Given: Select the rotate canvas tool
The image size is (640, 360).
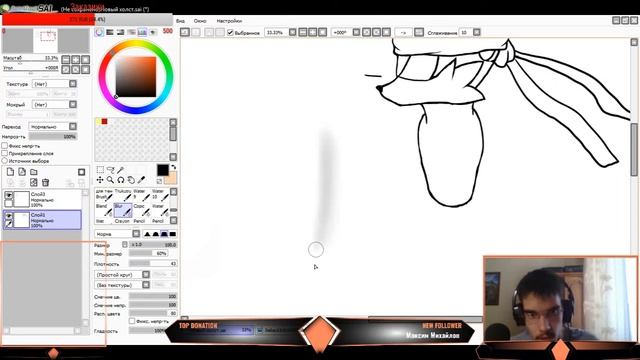Looking at the screenshot, I should tap(121, 180).
